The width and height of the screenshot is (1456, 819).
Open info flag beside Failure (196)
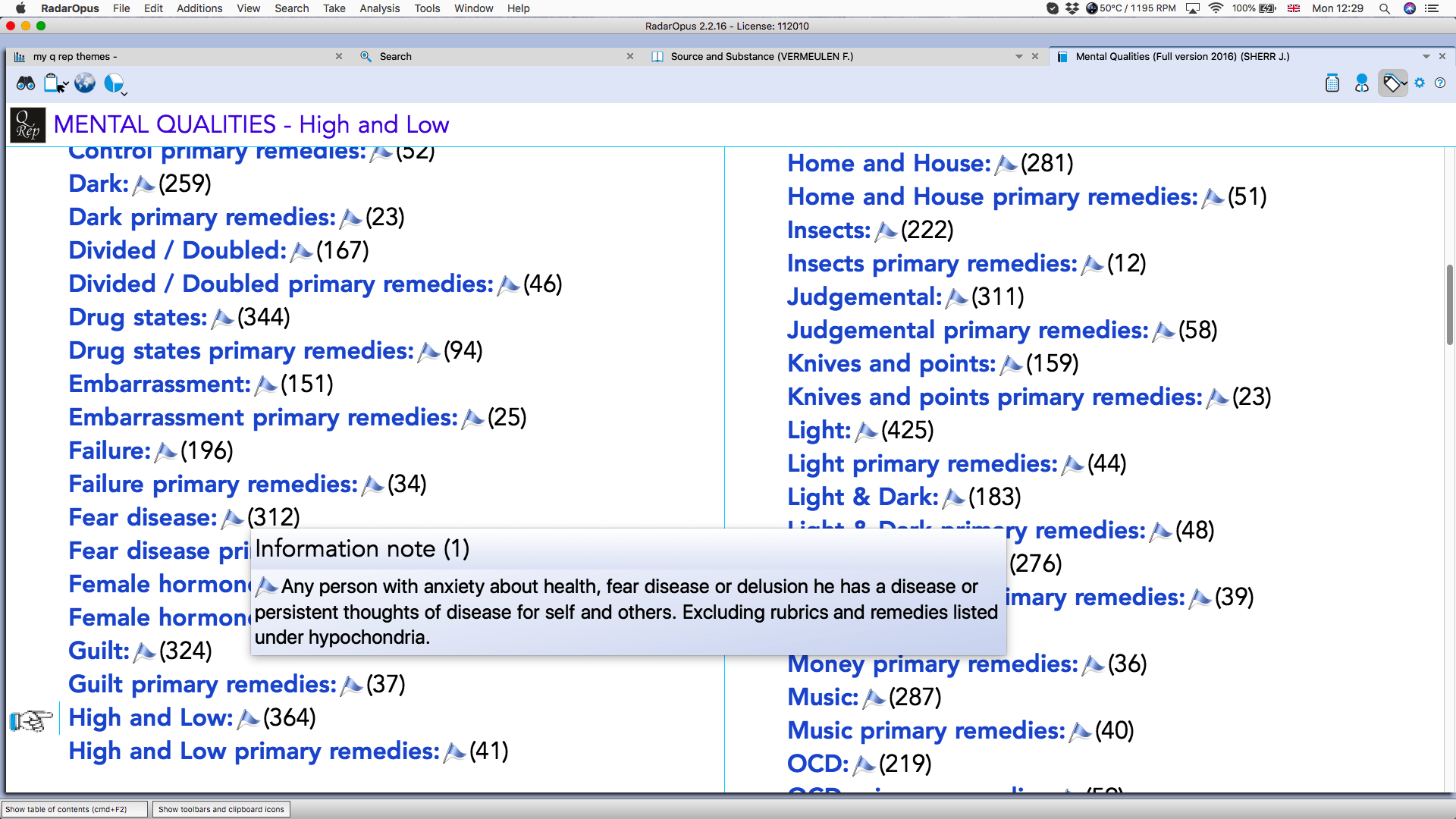(165, 451)
